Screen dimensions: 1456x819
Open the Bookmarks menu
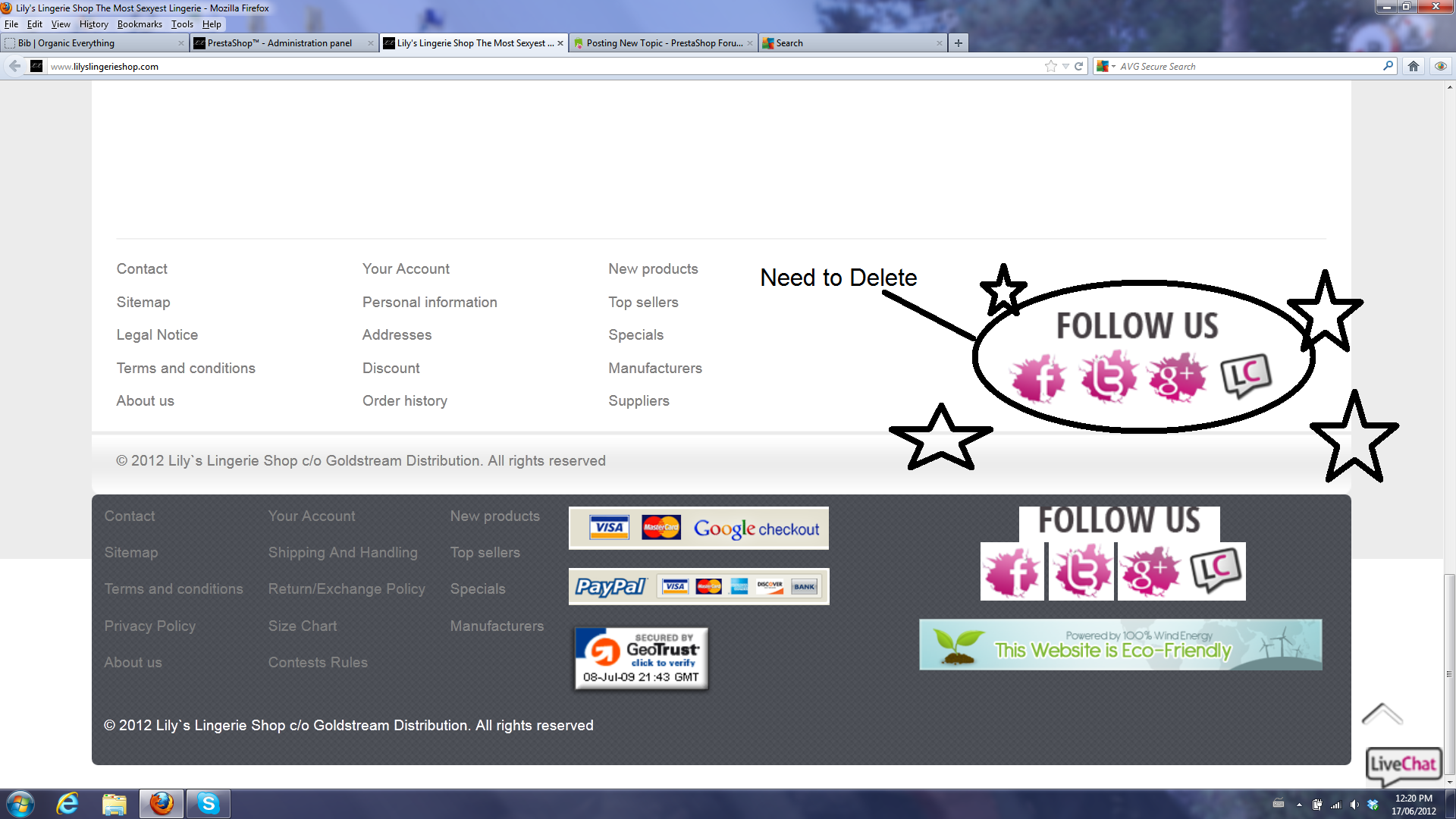pos(140,24)
